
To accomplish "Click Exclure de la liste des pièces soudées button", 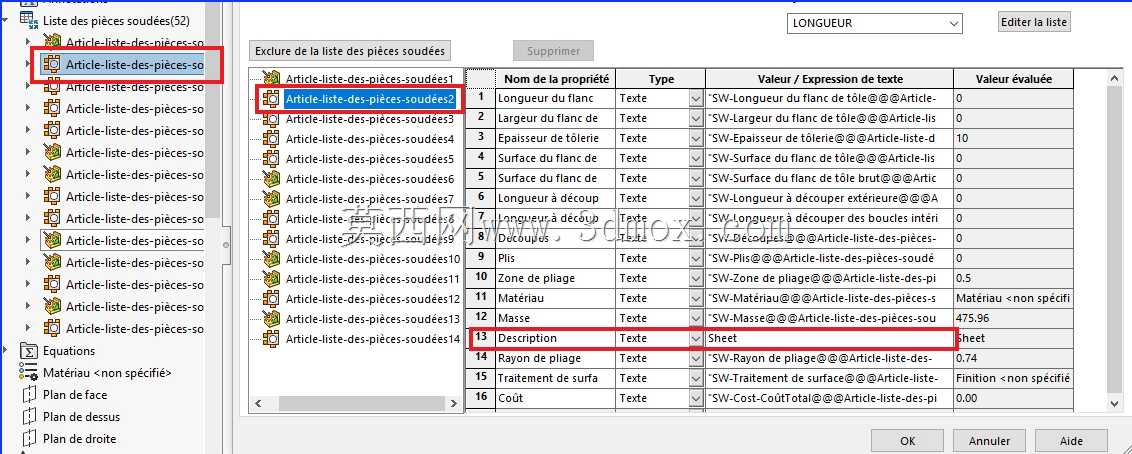I will pos(350,51).
